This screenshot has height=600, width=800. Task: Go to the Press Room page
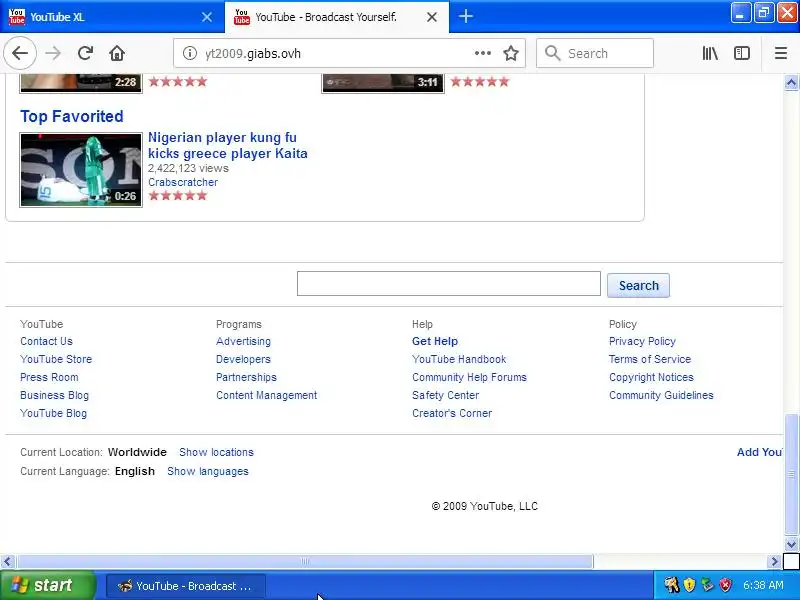pos(49,378)
